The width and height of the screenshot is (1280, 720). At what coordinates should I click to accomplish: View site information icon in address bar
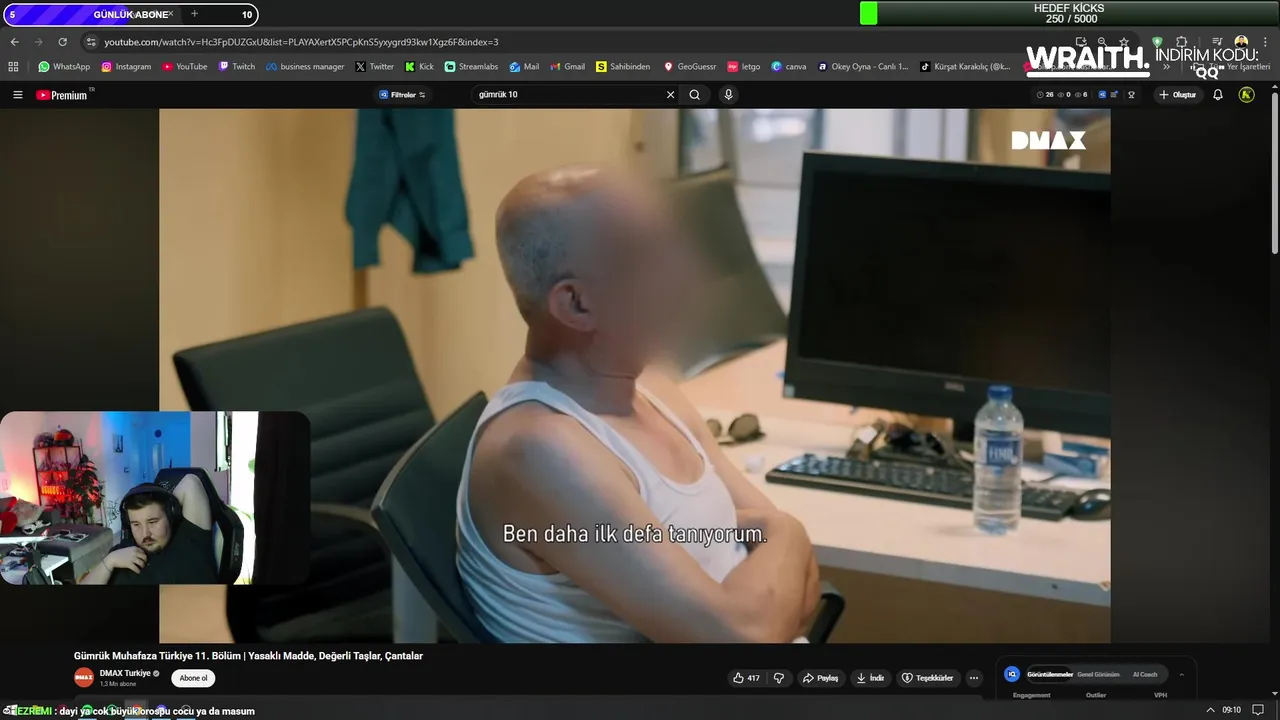coord(91,42)
